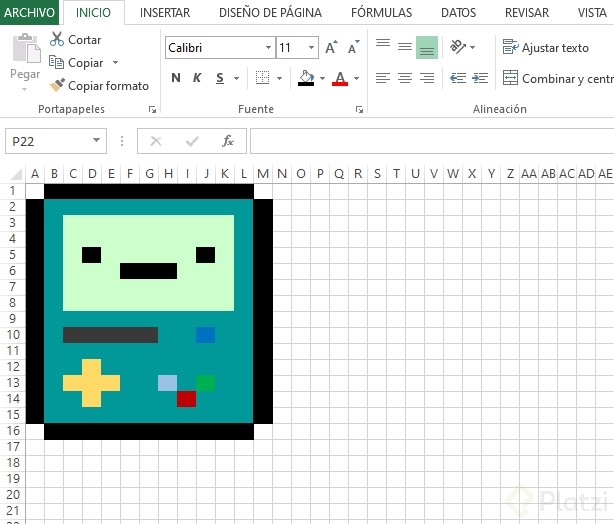Screen dimensions: 614x524
Task: Align text right
Action: coord(427,78)
